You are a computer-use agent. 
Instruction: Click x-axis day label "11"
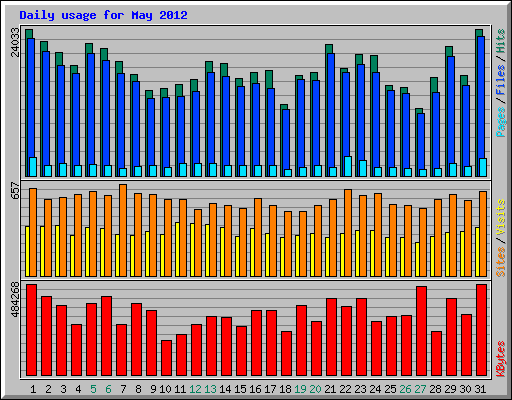tap(180, 389)
